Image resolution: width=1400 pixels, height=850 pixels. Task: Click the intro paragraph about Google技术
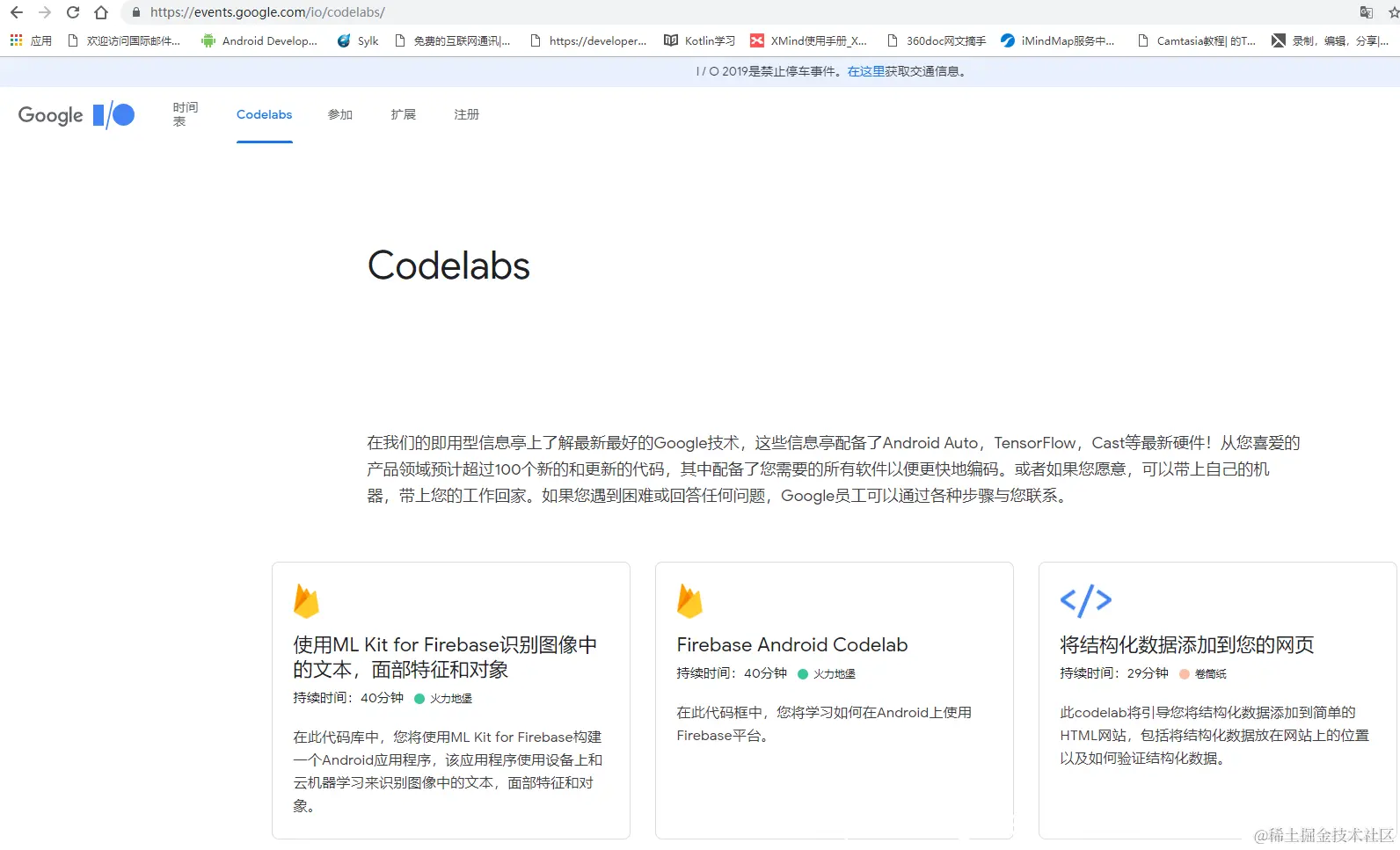pos(833,469)
